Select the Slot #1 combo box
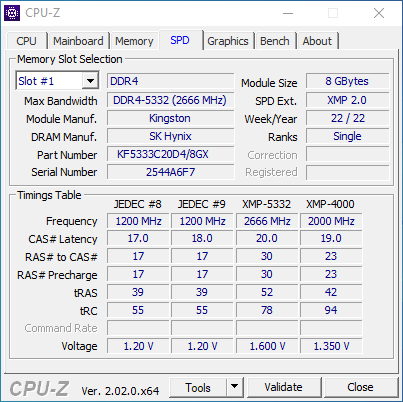Screen dimensions: 403x402 click(57, 81)
